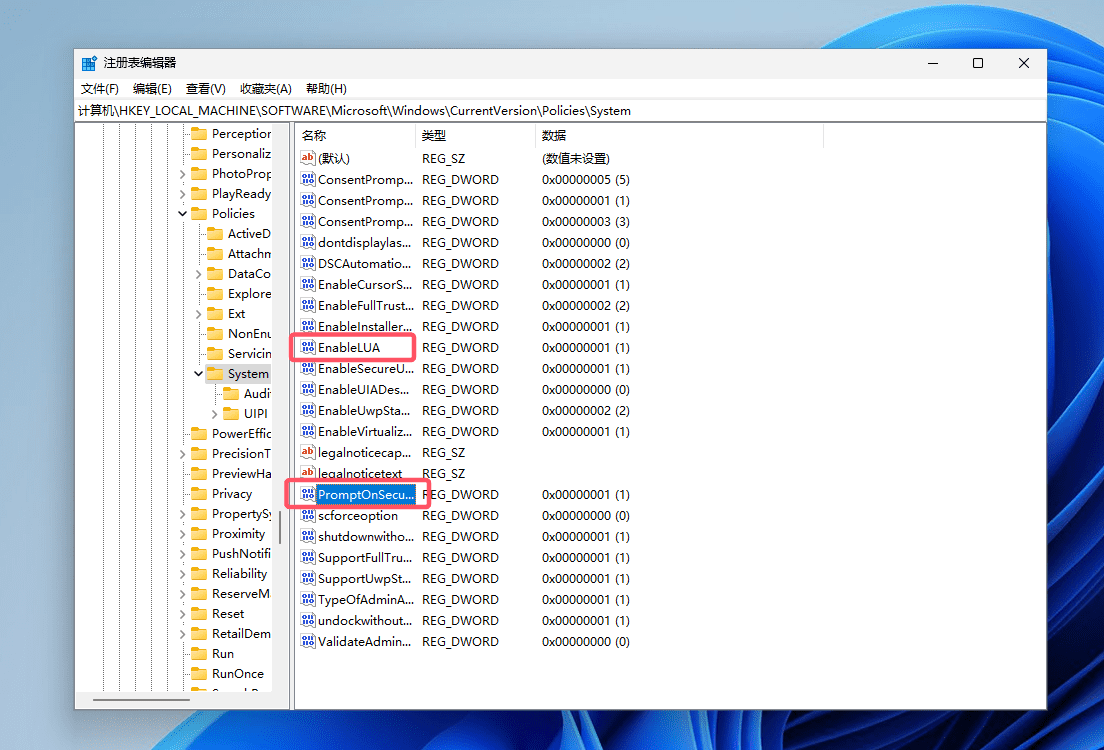Click the PromptOnSecu... DWORD icon
The width and height of the screenshot is (1104, 750).
pos(308,494)
